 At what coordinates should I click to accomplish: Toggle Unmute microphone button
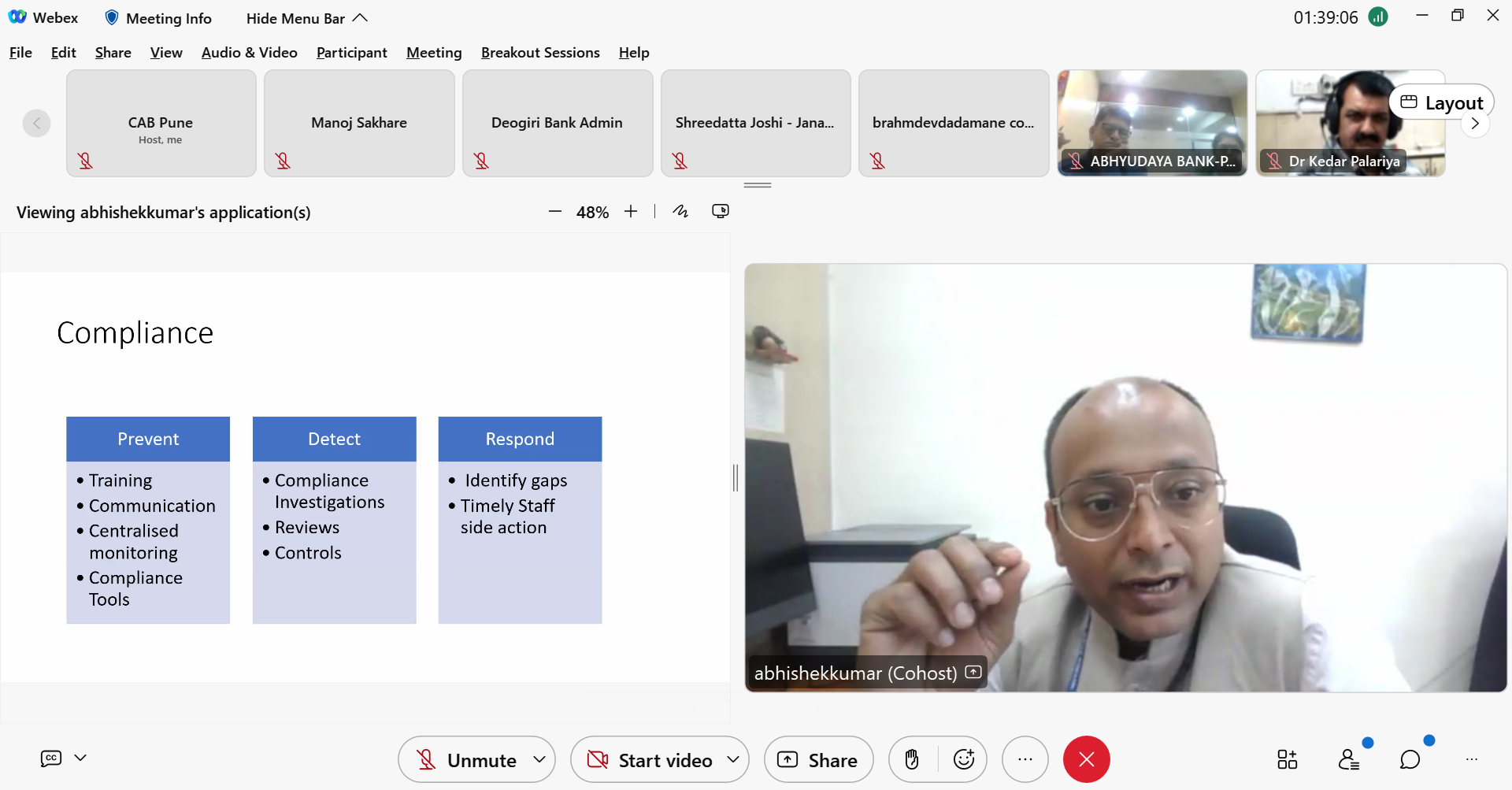point(466,759)
